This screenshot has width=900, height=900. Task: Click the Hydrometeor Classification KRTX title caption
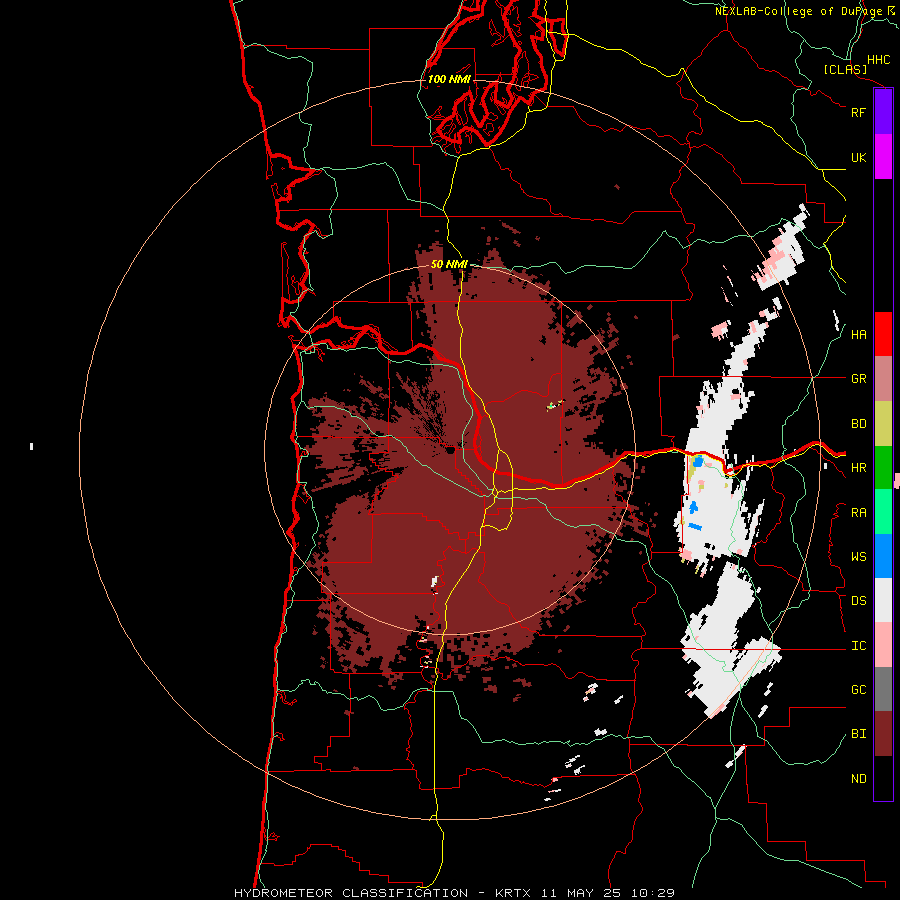coord(454,893)
